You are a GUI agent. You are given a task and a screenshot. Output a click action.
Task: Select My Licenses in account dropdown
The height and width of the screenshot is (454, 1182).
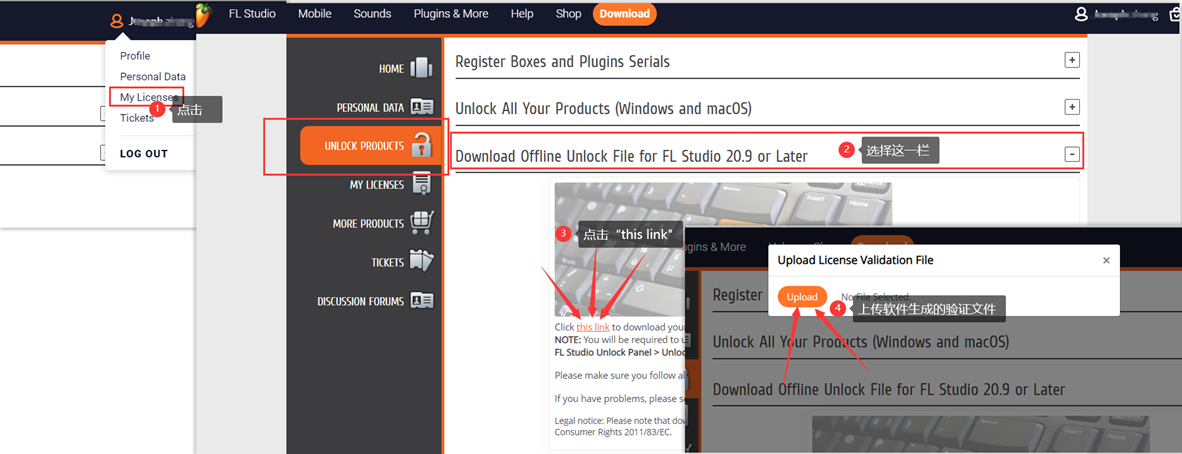(147, 97)
